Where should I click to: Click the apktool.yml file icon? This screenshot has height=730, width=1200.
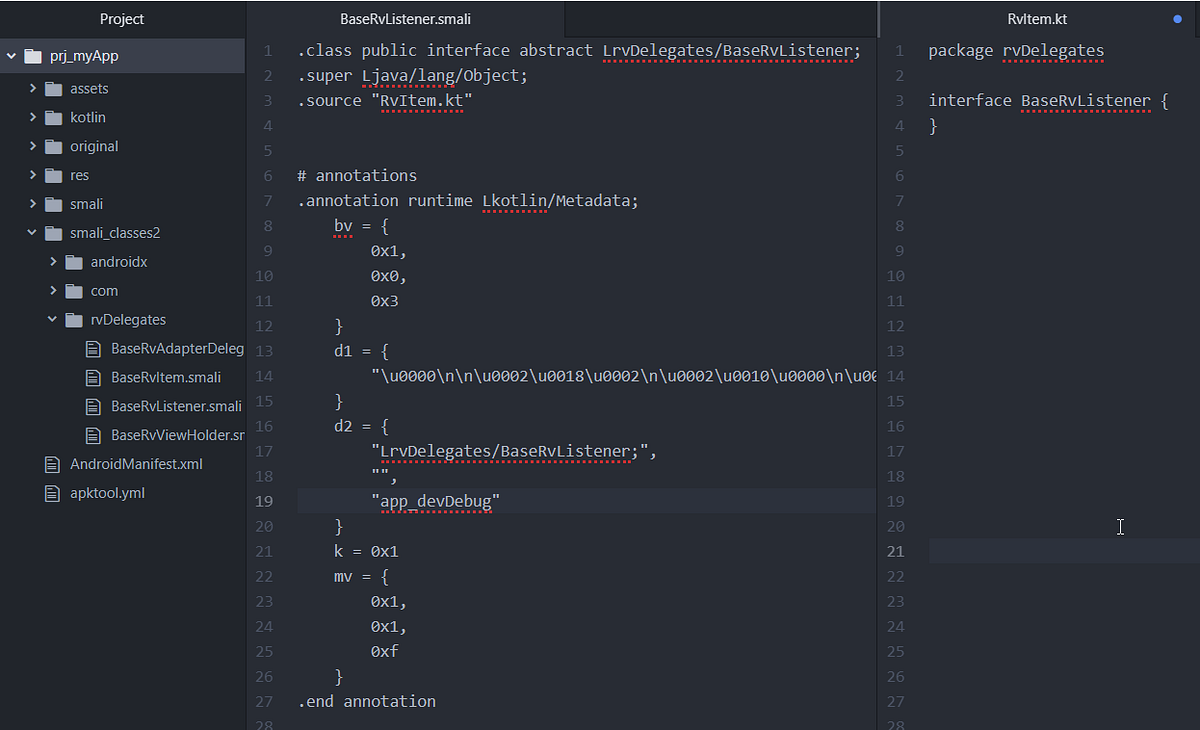[x=53, y=492]
